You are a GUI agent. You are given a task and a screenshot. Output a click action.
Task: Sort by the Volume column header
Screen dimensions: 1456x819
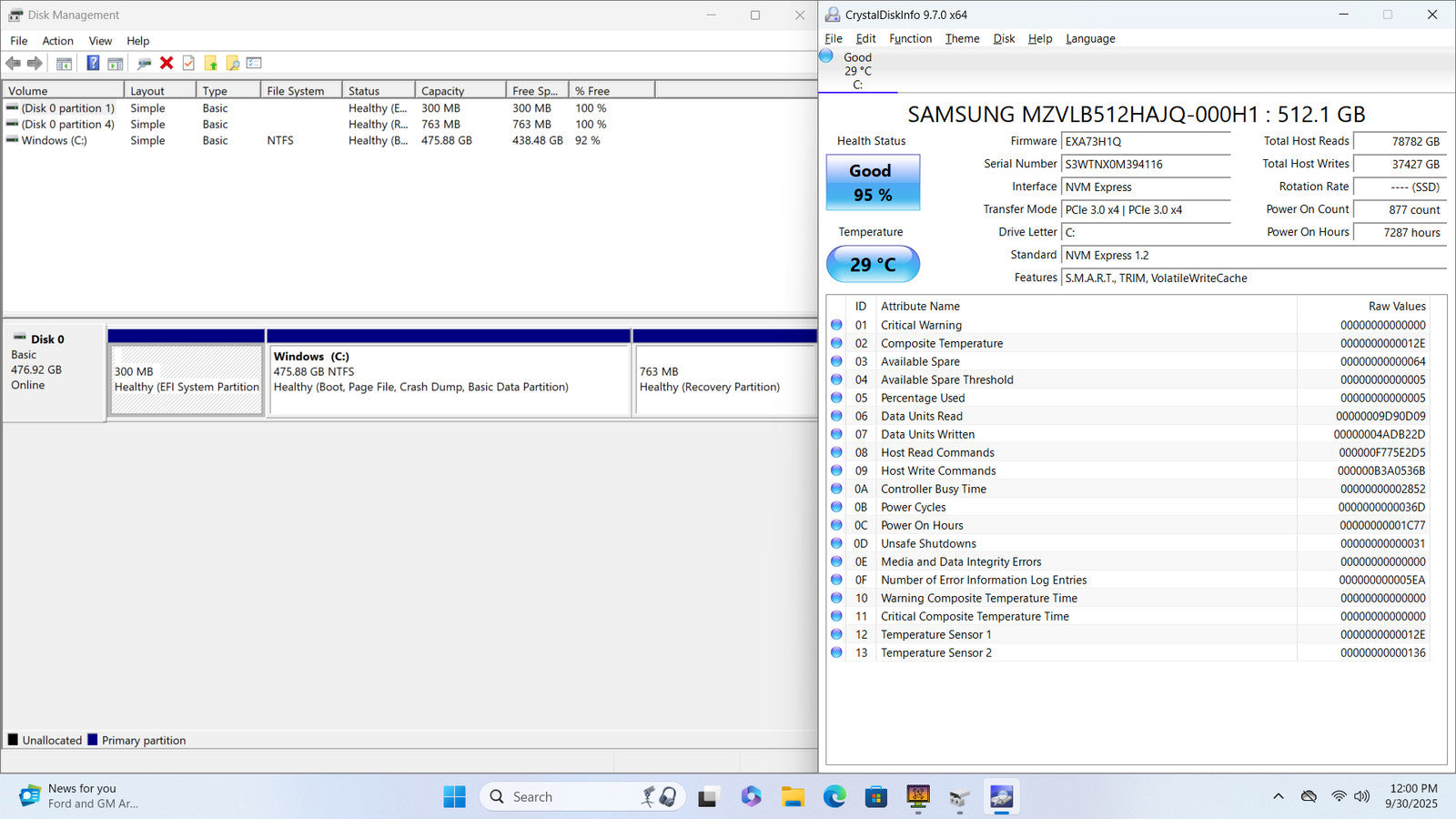click(64, 90)
